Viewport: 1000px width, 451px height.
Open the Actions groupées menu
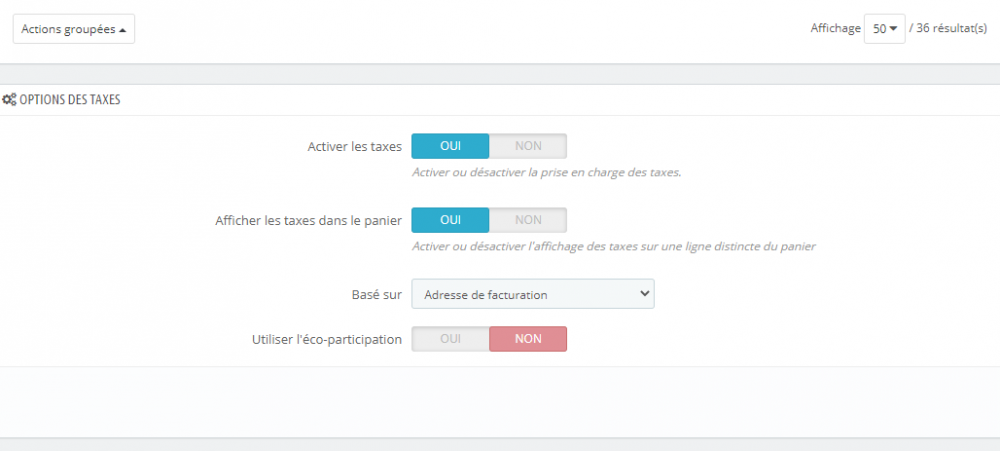pos(74,29)
